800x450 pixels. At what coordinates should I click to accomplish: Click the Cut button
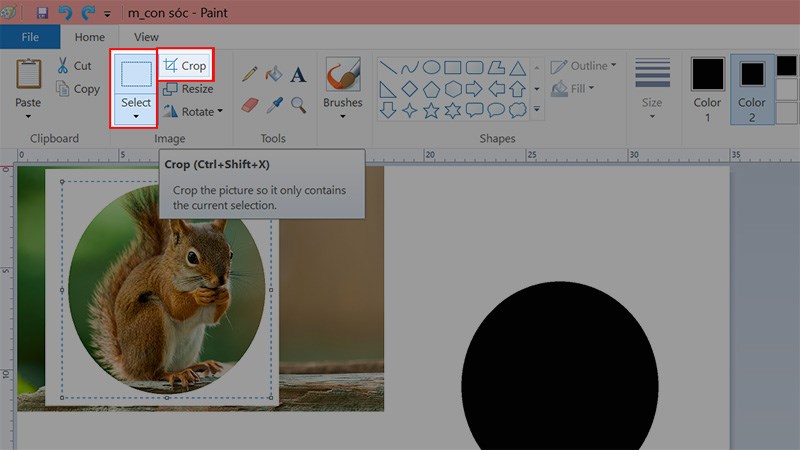coord(74,66)
